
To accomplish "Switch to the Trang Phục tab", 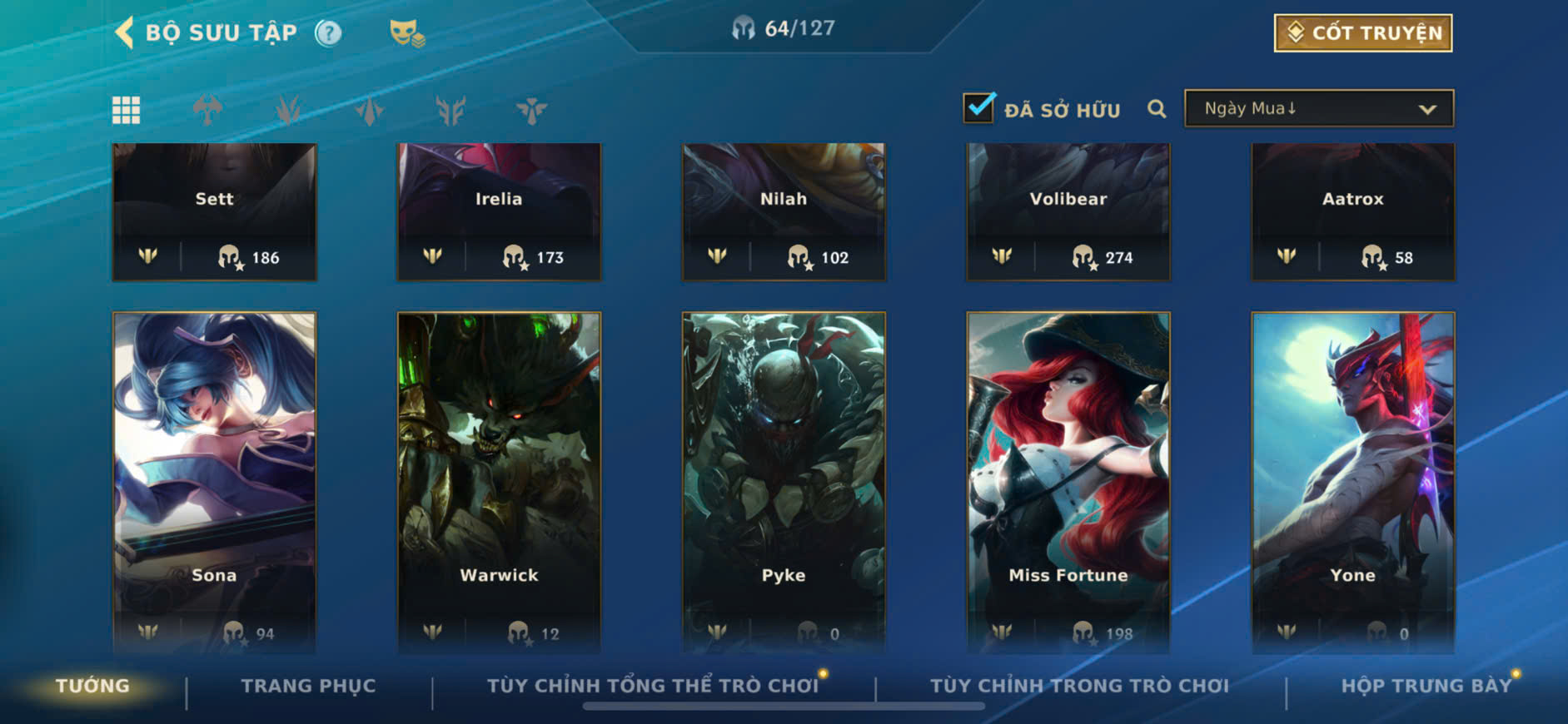I will (x=309, y=686).
